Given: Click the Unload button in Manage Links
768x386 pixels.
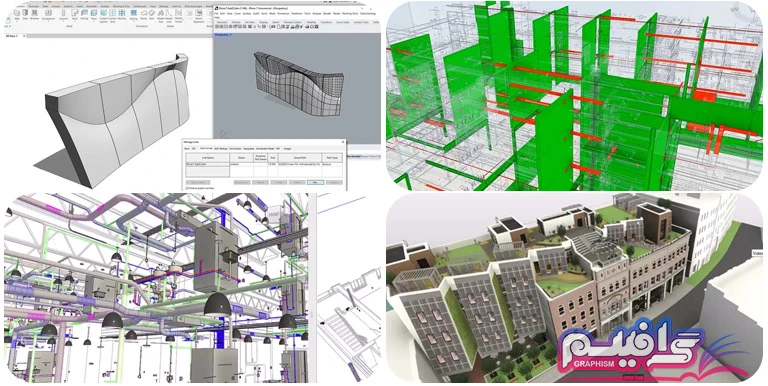Looking at the screenshot, I should (279, 183).
